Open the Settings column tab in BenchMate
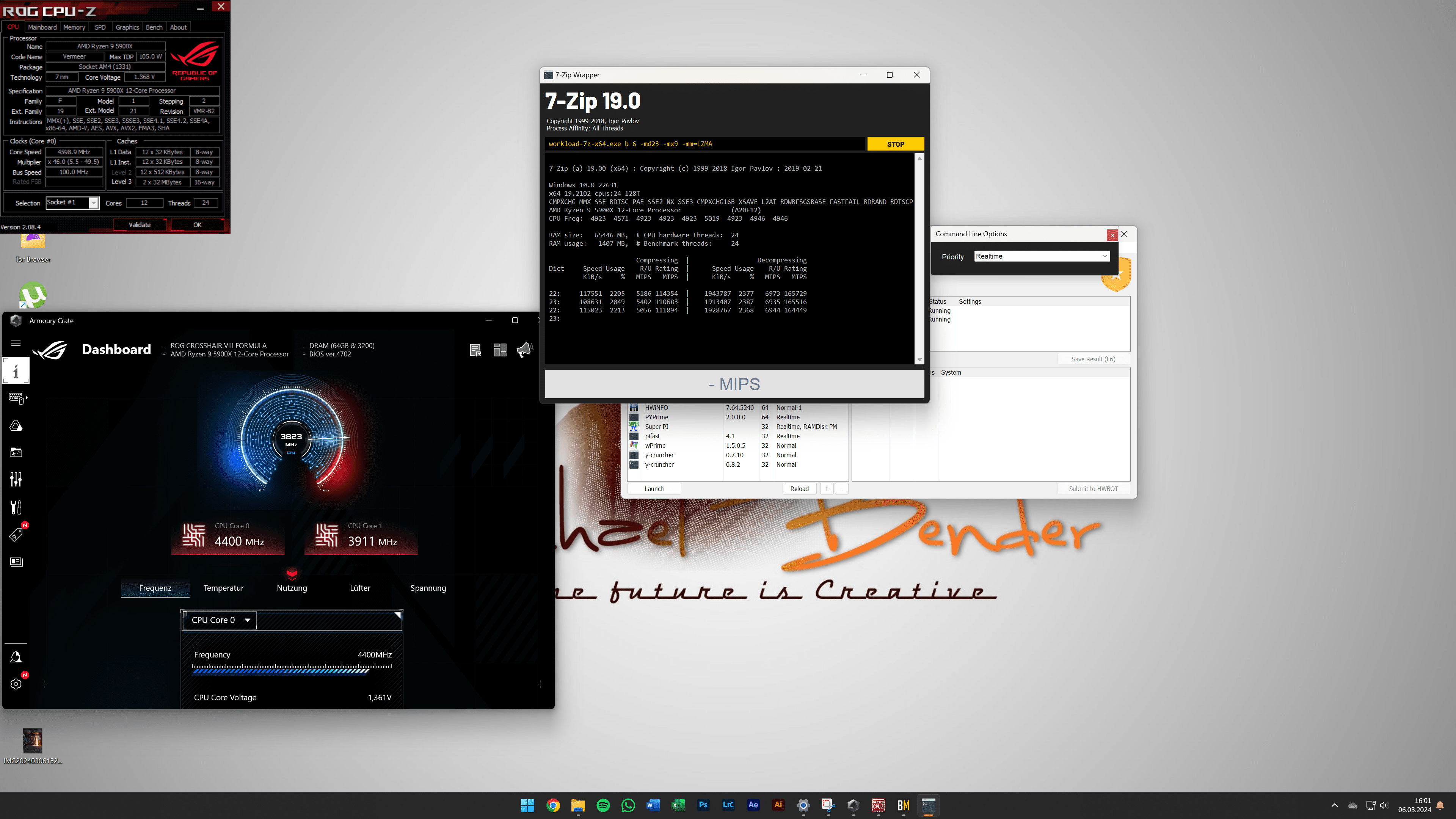This screenshot has width=1456, height=819. pyautogui.click(x=970, y=302)
